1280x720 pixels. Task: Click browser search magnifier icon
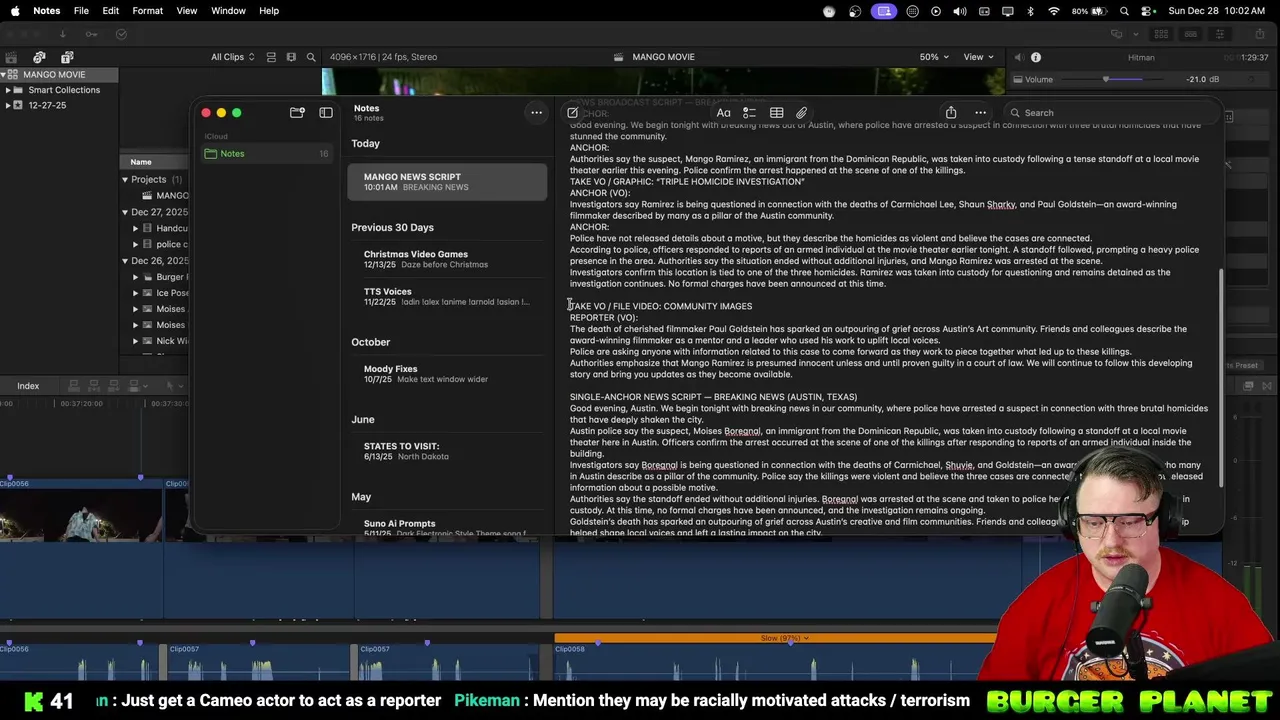(x=311, y=57)
